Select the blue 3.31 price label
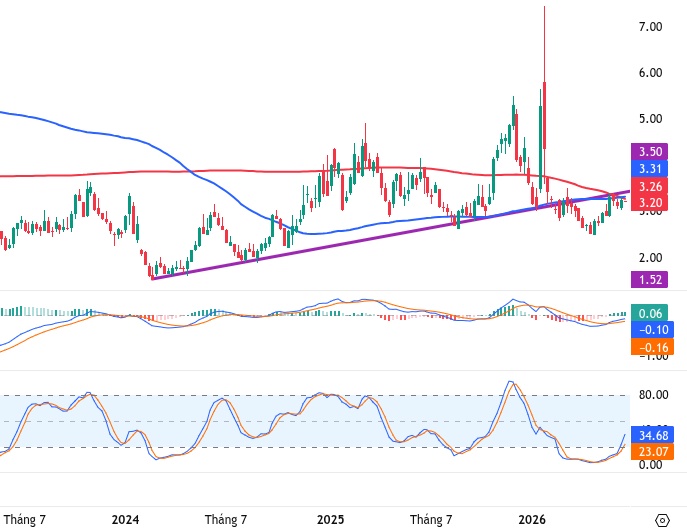The height and width of the screenshot is (528, 687). click(649, 169)
